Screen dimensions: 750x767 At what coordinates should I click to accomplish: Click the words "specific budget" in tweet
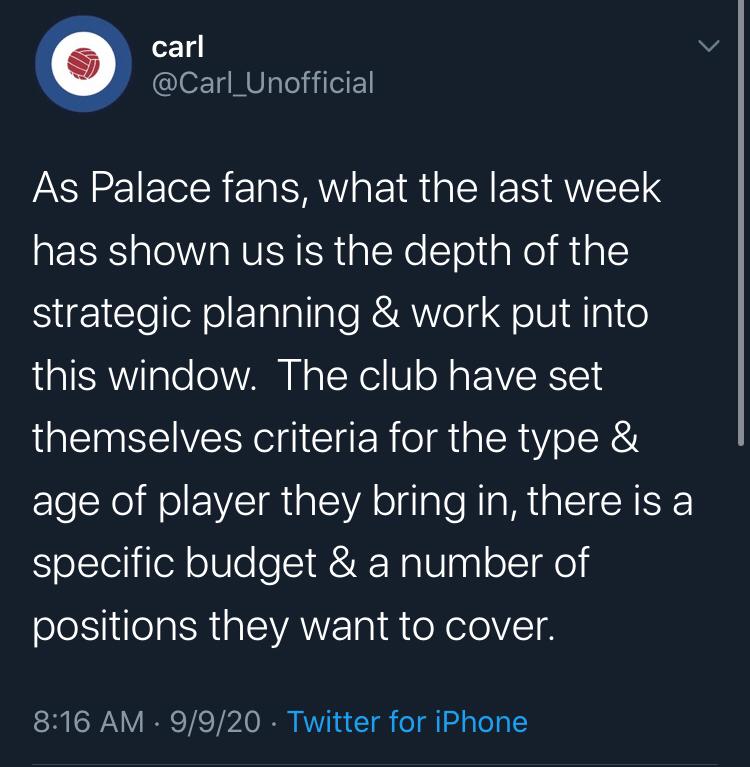[x=173, y=564]
